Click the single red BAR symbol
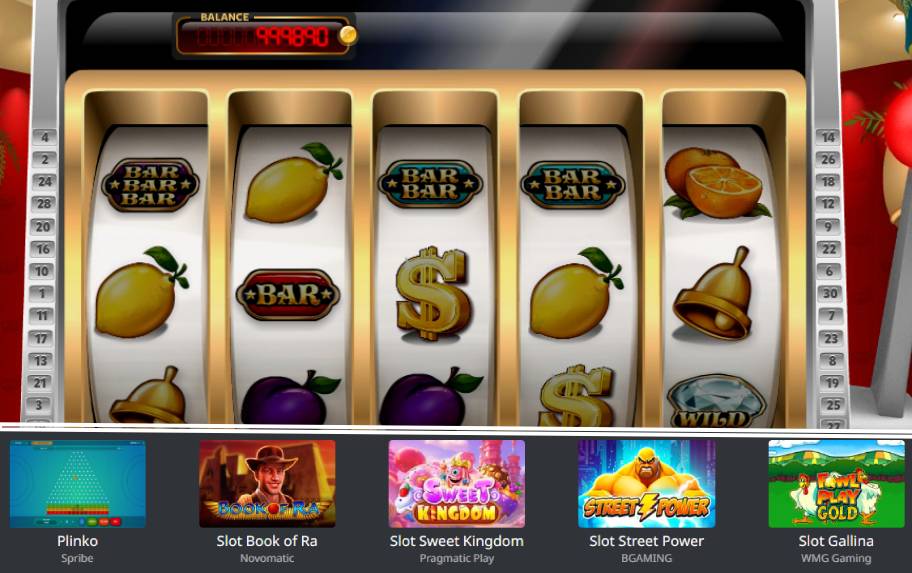 point(288,295)
